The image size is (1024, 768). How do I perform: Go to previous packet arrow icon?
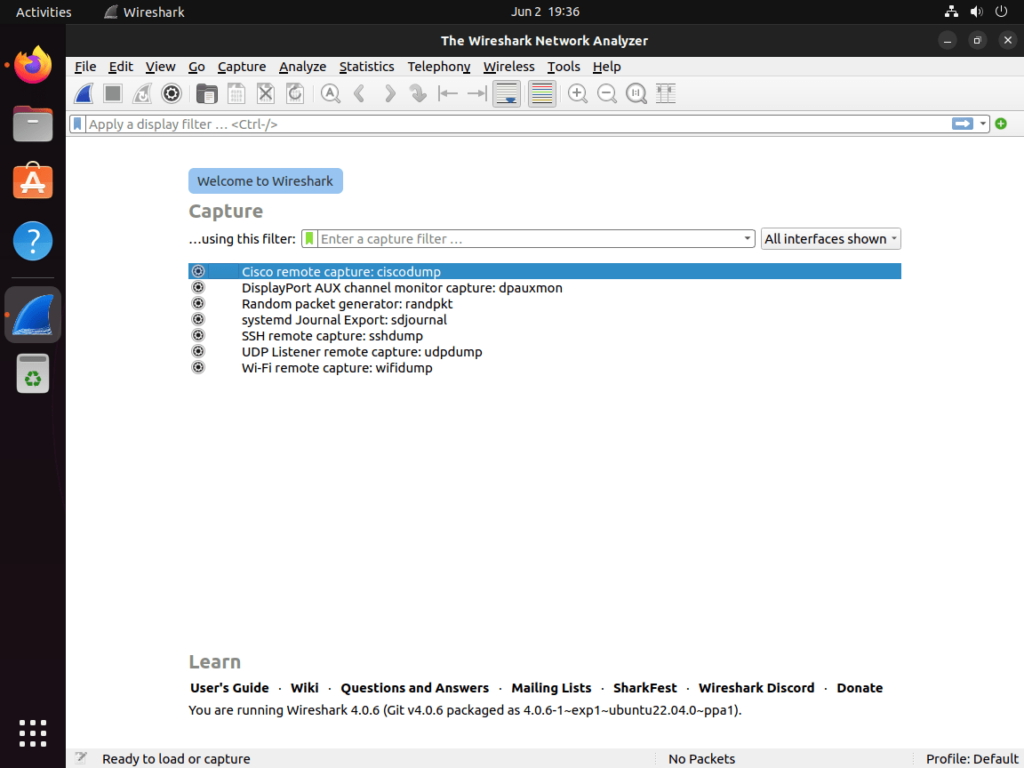(360, 93)
